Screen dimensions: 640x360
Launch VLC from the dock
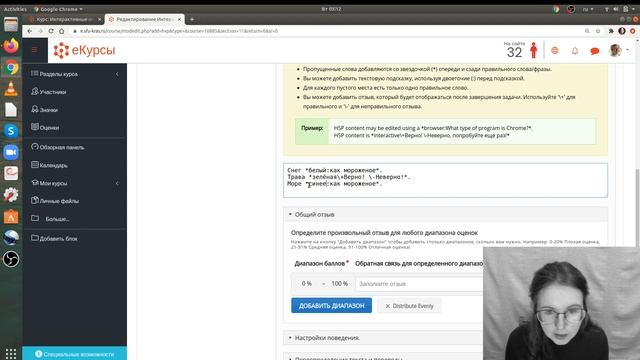pyautogui.click(x=11, y=89)
